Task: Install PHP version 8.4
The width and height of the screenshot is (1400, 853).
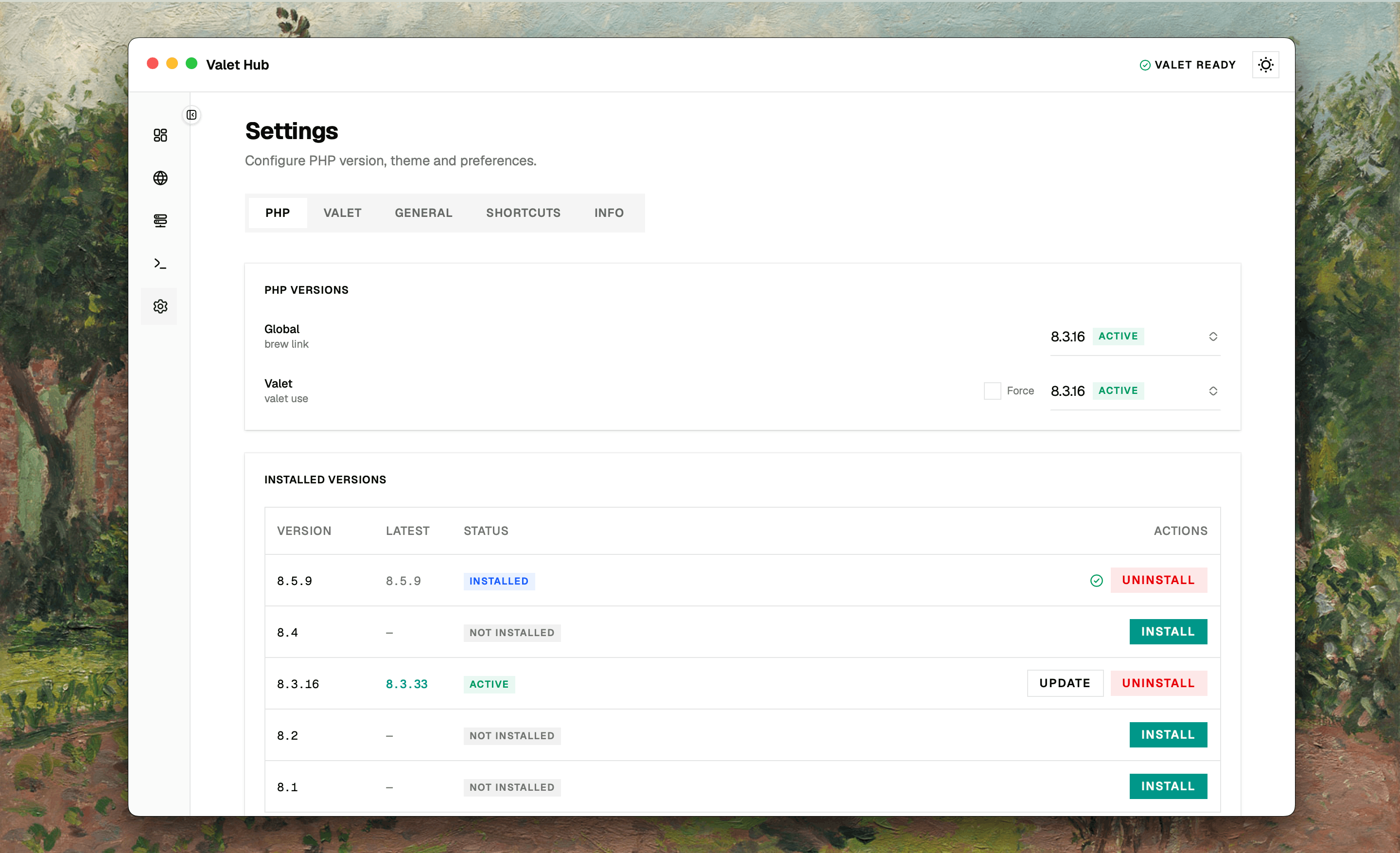Action: click(1168, 632)
